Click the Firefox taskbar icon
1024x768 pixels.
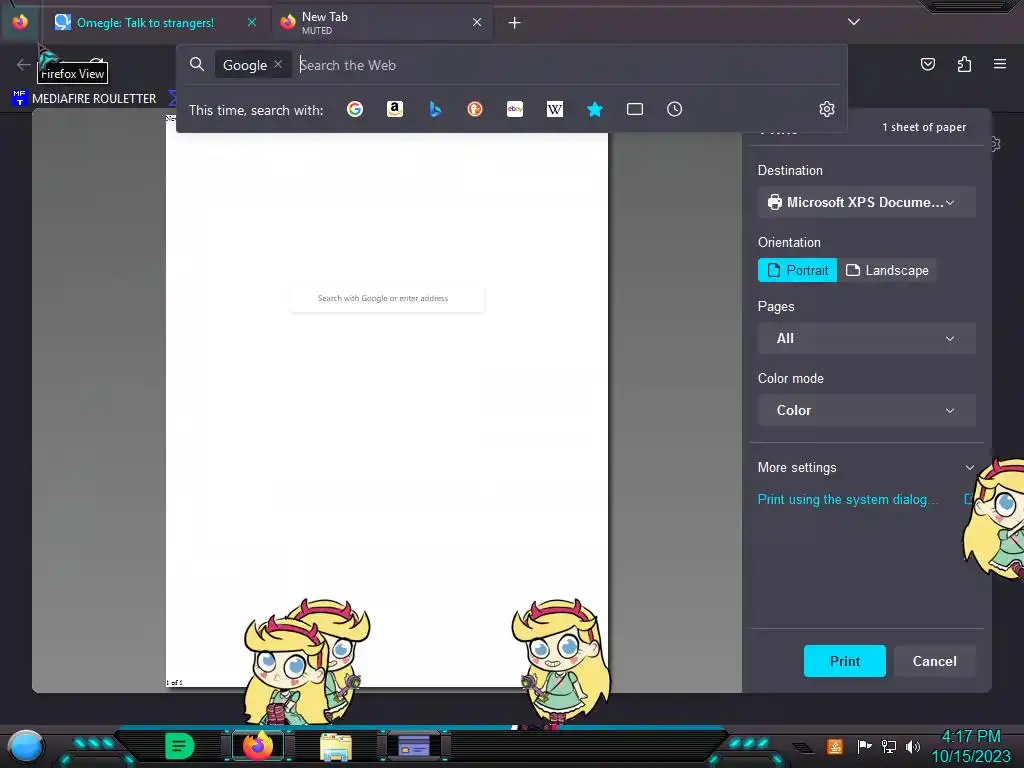coord(257,746)
